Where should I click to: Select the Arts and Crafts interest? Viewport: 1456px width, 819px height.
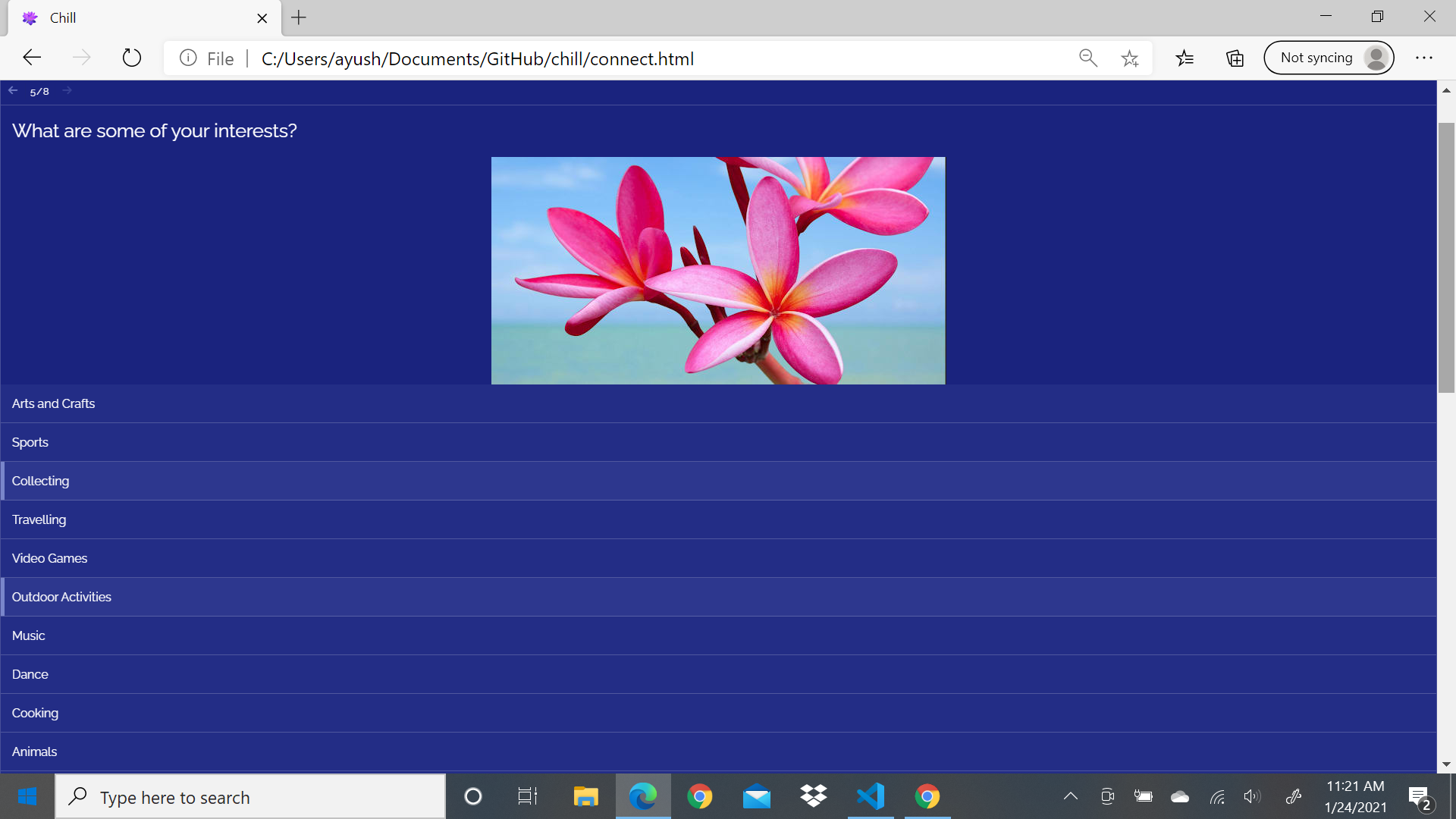tap(53, 403)
